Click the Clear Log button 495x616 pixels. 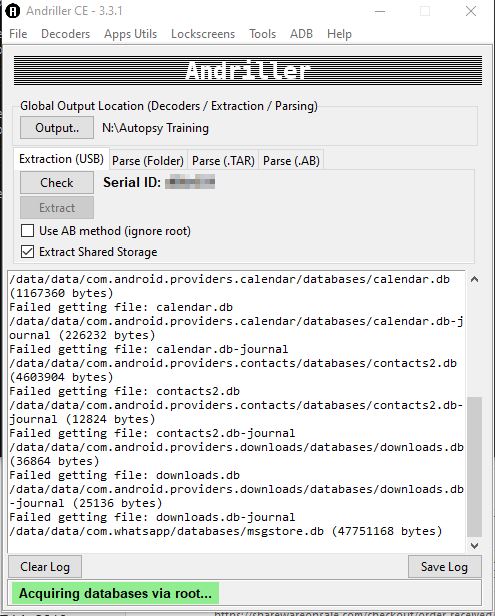pos(45,566)
